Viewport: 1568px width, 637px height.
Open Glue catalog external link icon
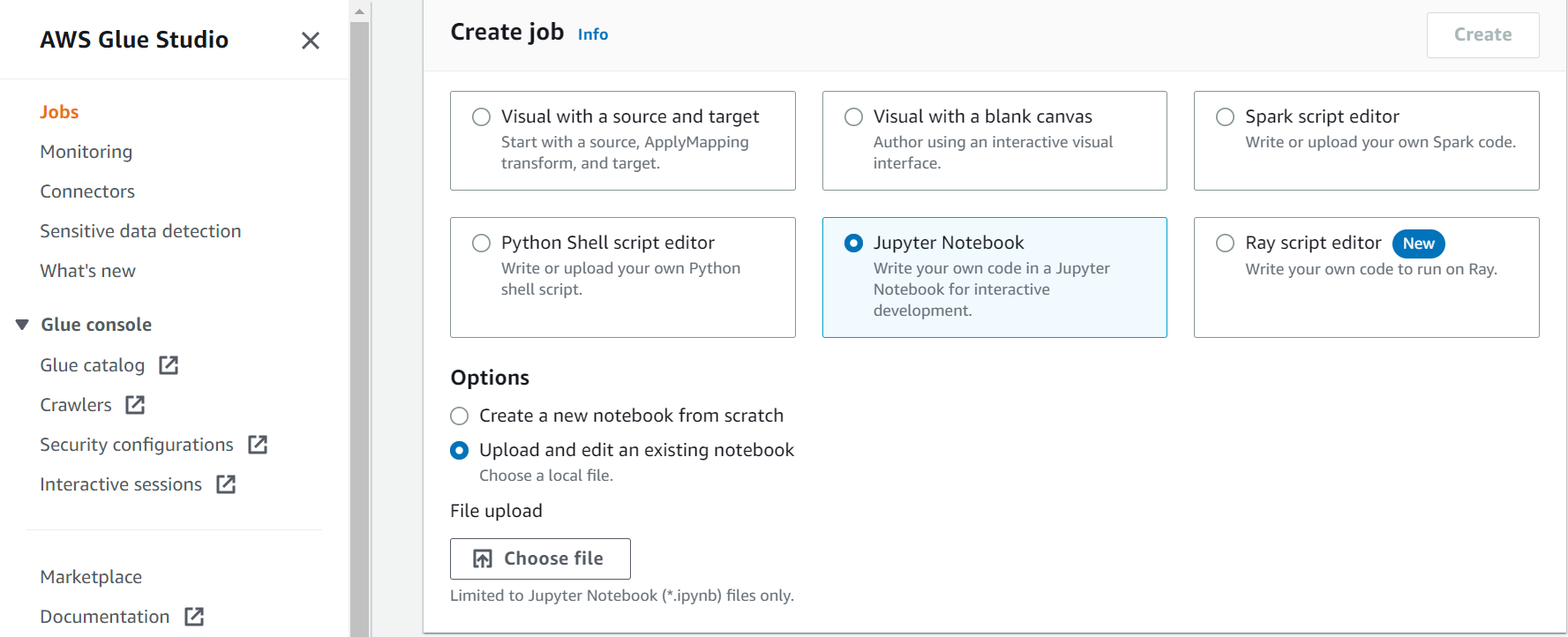169,365
